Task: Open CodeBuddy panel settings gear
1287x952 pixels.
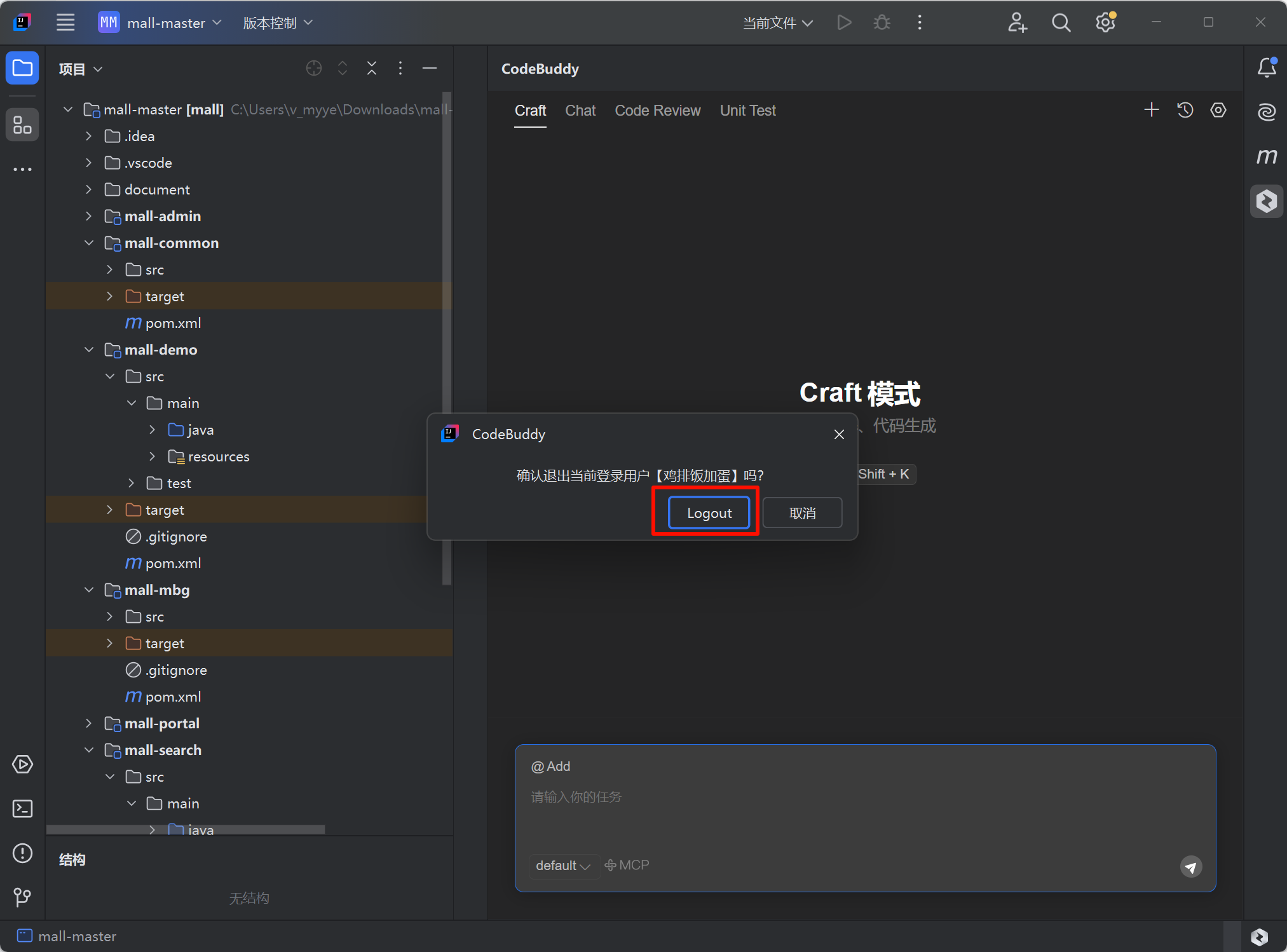Action: (1218, 110)
